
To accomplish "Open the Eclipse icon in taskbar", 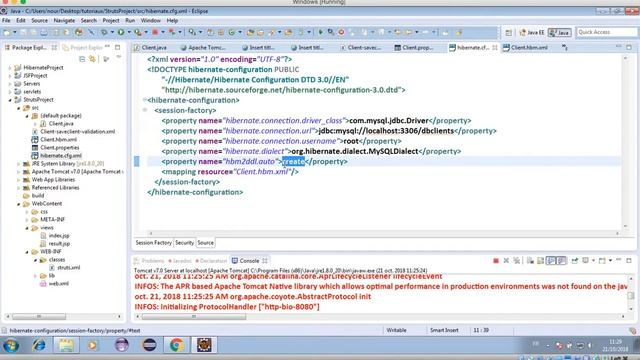I will pyautogui.click(x=149, y=345).
